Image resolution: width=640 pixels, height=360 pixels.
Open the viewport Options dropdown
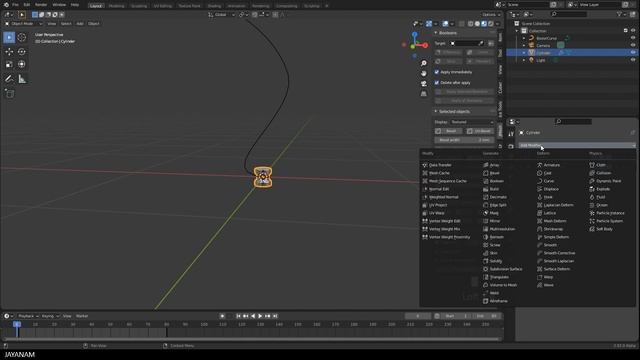click(491, 15)
